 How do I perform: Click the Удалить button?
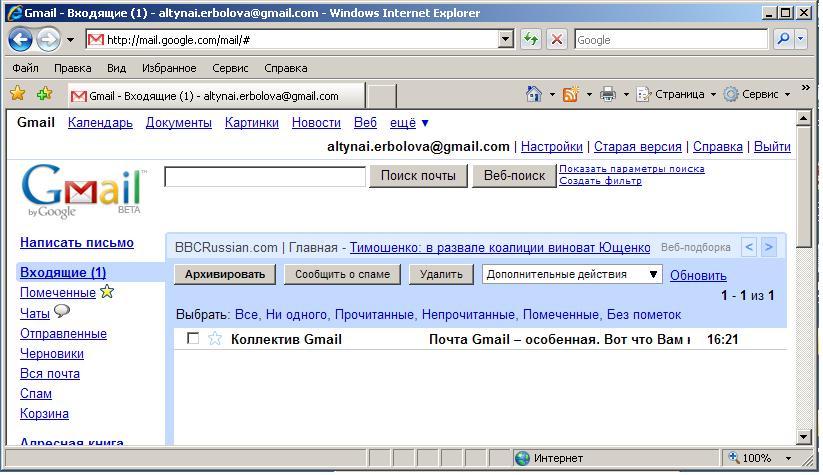coord(441,275)
